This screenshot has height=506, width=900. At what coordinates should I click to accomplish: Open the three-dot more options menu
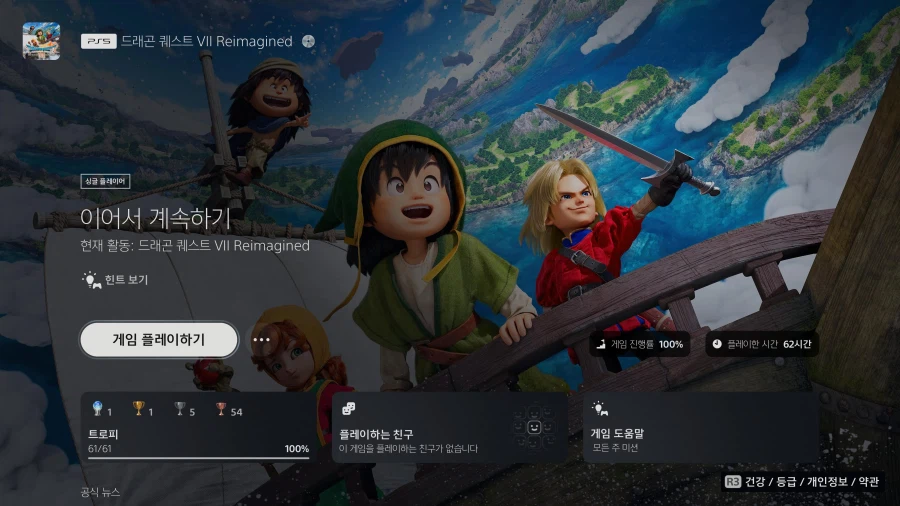pos(261,340)
